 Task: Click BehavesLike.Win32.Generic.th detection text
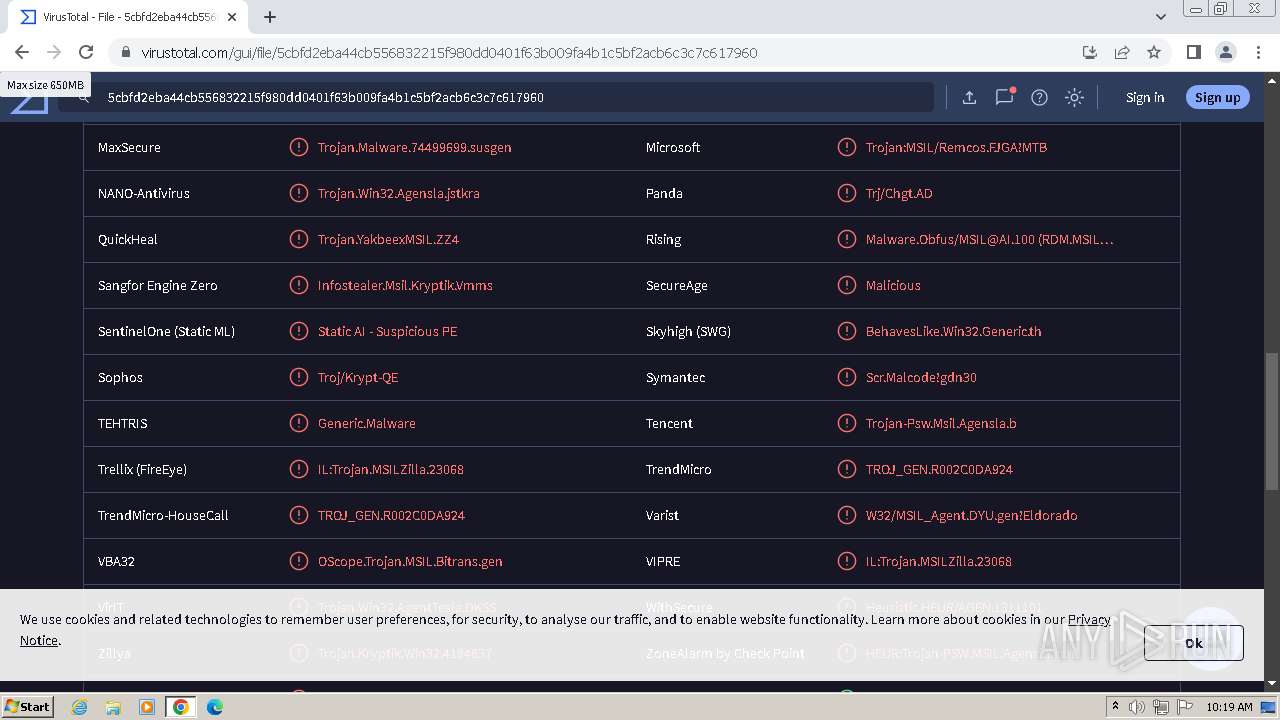(953, 331)
